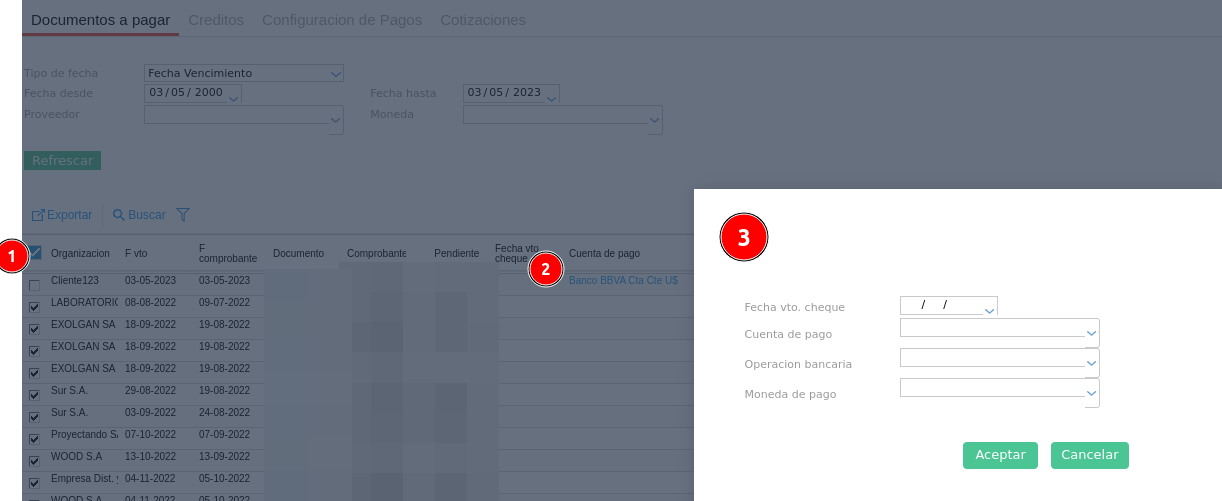Switch to the Creditos tab

coord(216,20)
